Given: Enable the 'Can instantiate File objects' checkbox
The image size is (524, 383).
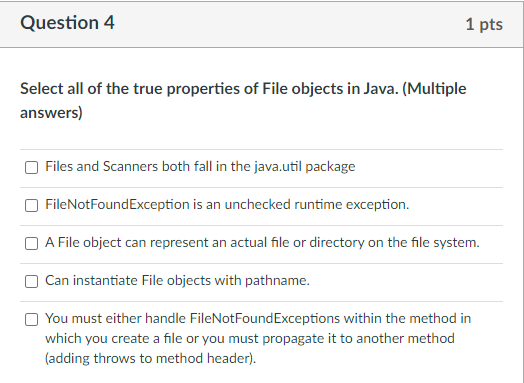Looking at the screenshot, I should pyautogui.click(x=31, y=281).
